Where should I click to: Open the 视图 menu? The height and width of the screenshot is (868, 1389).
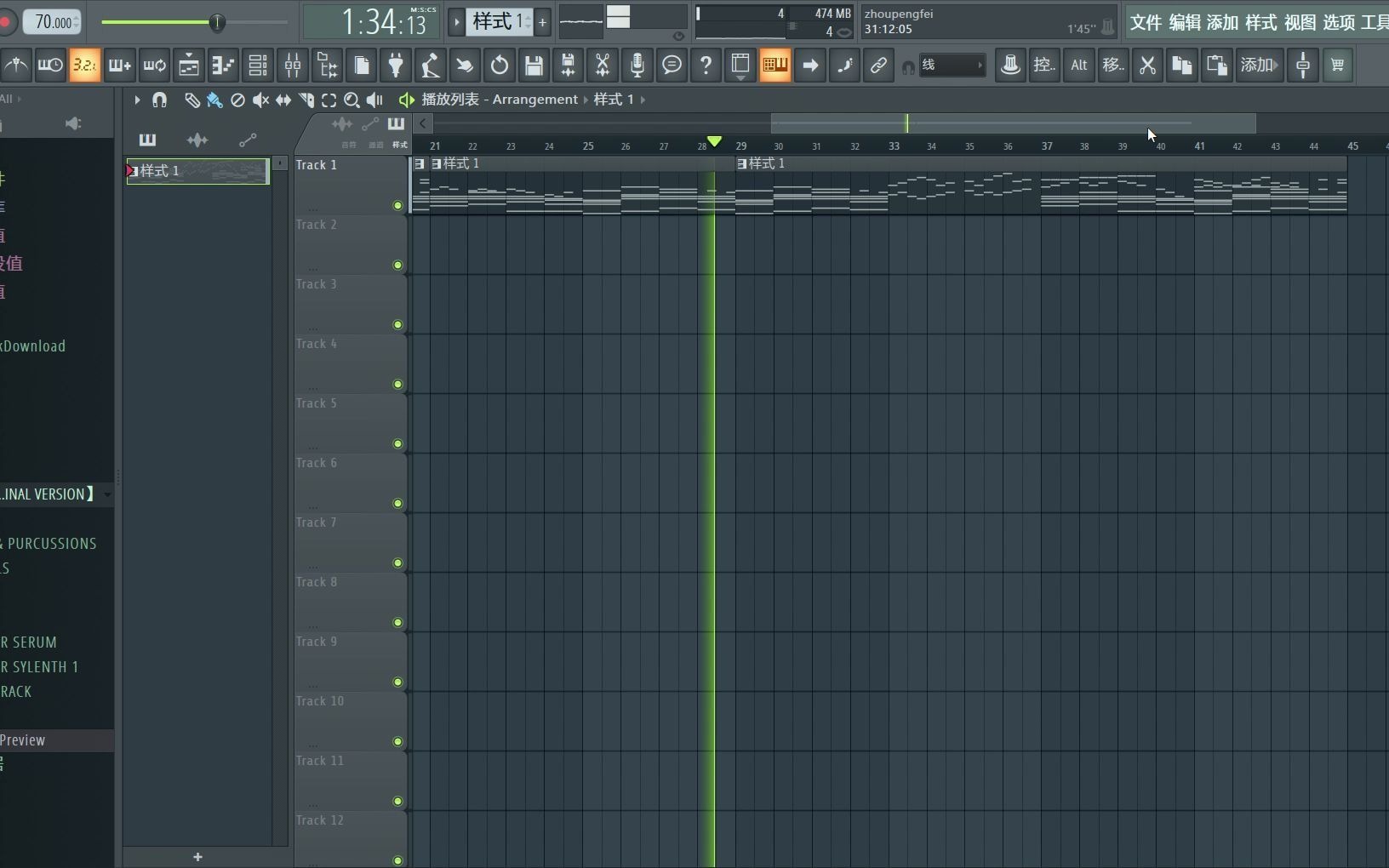click(1300, 23)
